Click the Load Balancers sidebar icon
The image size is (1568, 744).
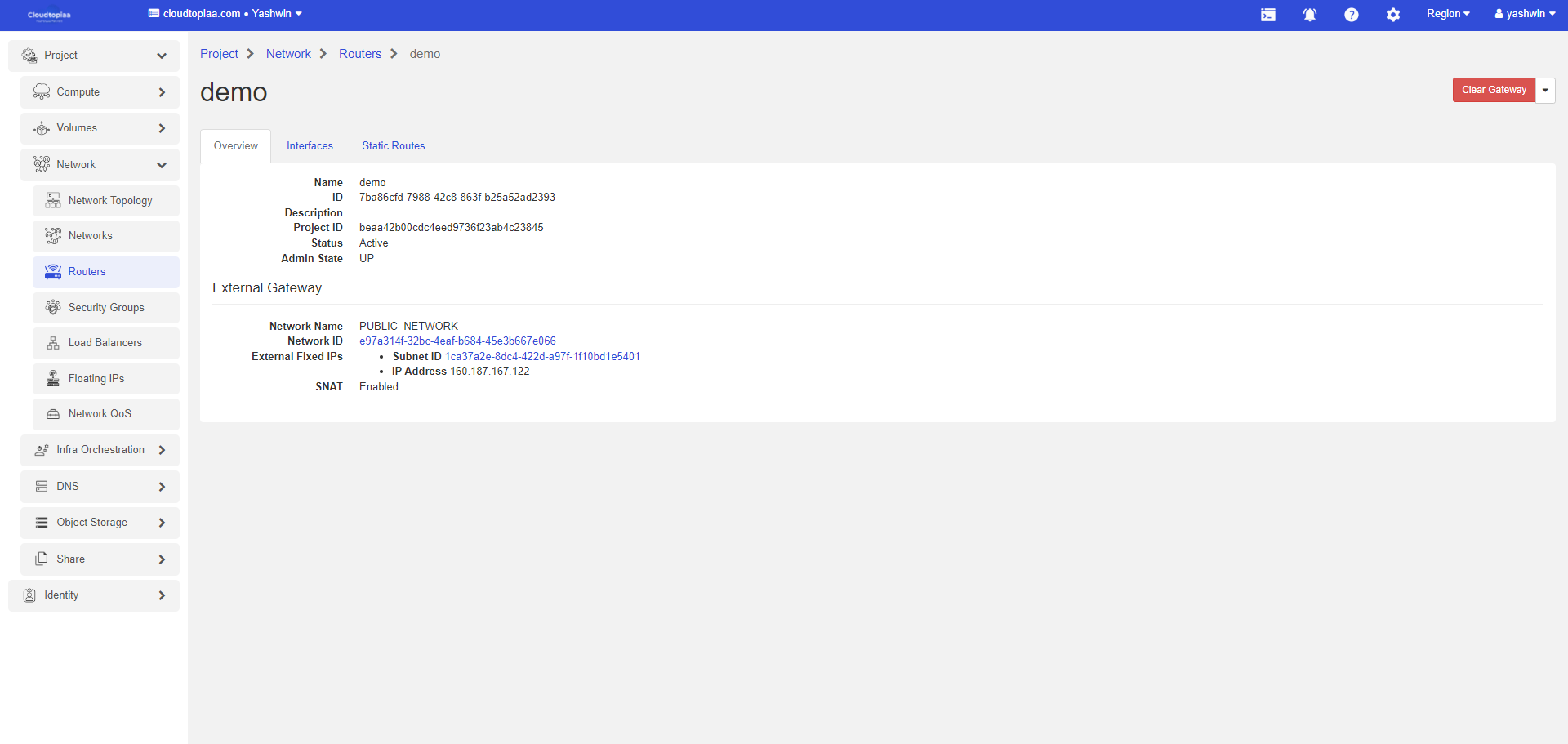click(53, 343)
